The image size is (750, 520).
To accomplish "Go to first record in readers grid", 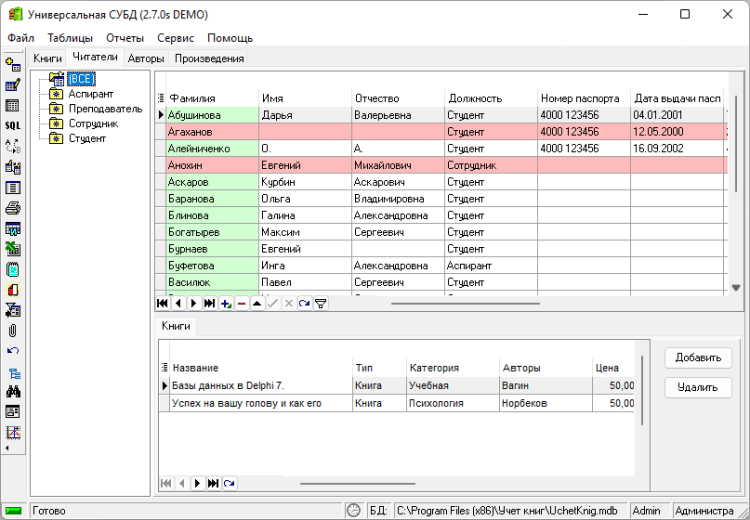I will [163, 303].
